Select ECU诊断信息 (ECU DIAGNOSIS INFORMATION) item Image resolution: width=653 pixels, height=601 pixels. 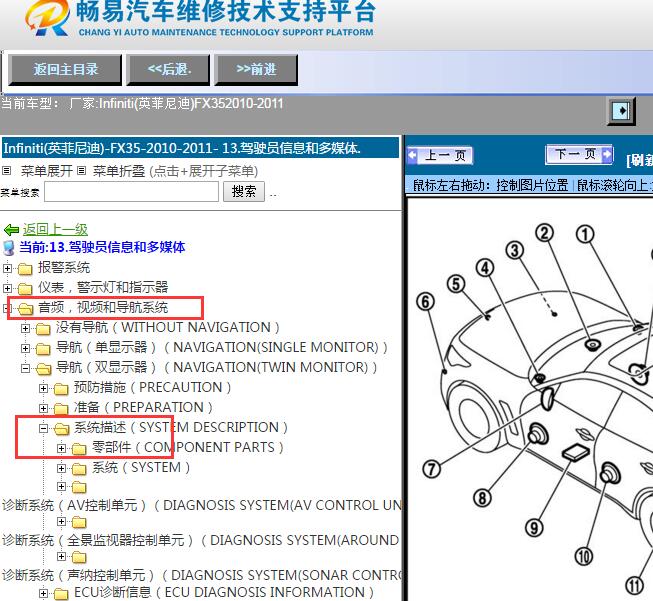pyautogui.click(x=224, y=592)
